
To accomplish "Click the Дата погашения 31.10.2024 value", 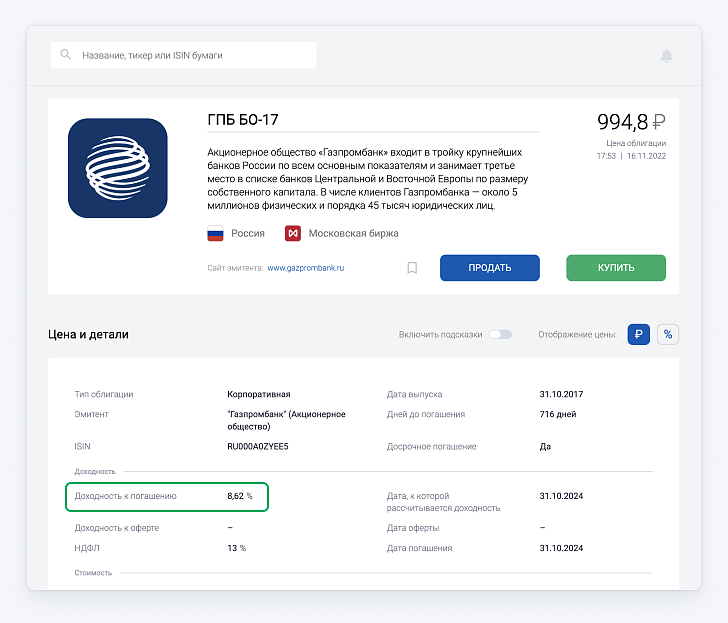I will pyautogui.click(x=561, y=548).
